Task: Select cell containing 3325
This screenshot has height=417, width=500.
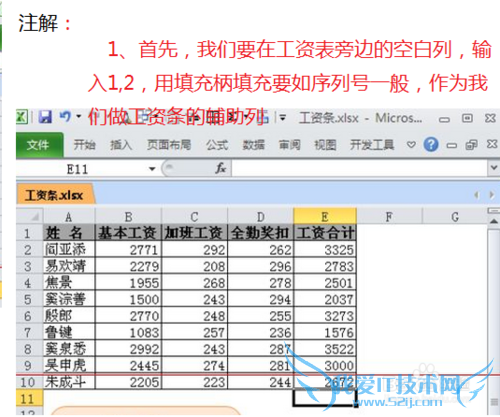Action: pos(325,249)
